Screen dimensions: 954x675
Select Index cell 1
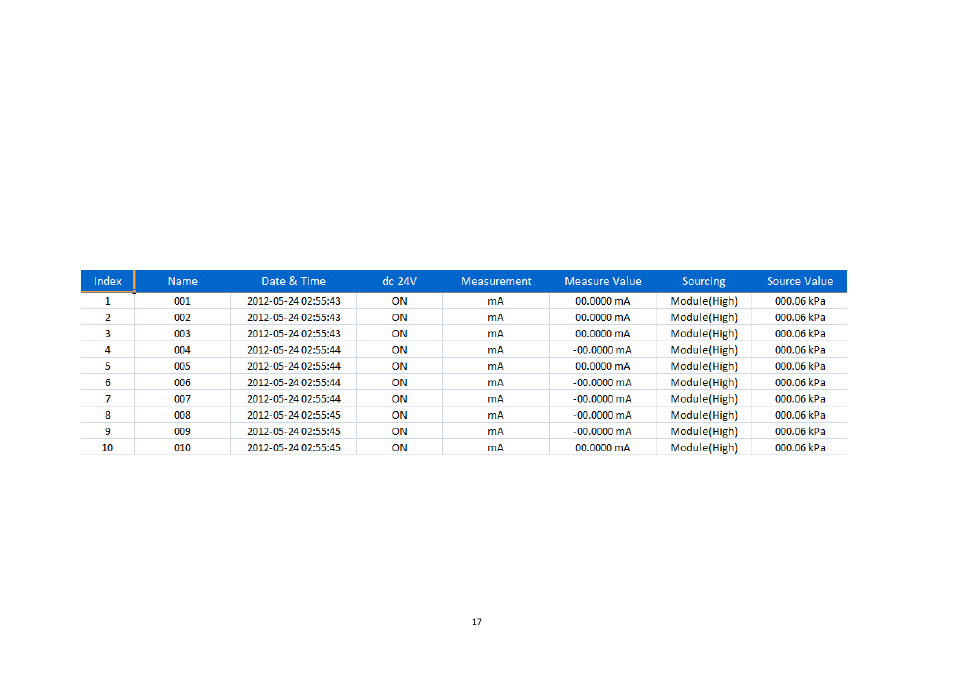pos(108,301)
